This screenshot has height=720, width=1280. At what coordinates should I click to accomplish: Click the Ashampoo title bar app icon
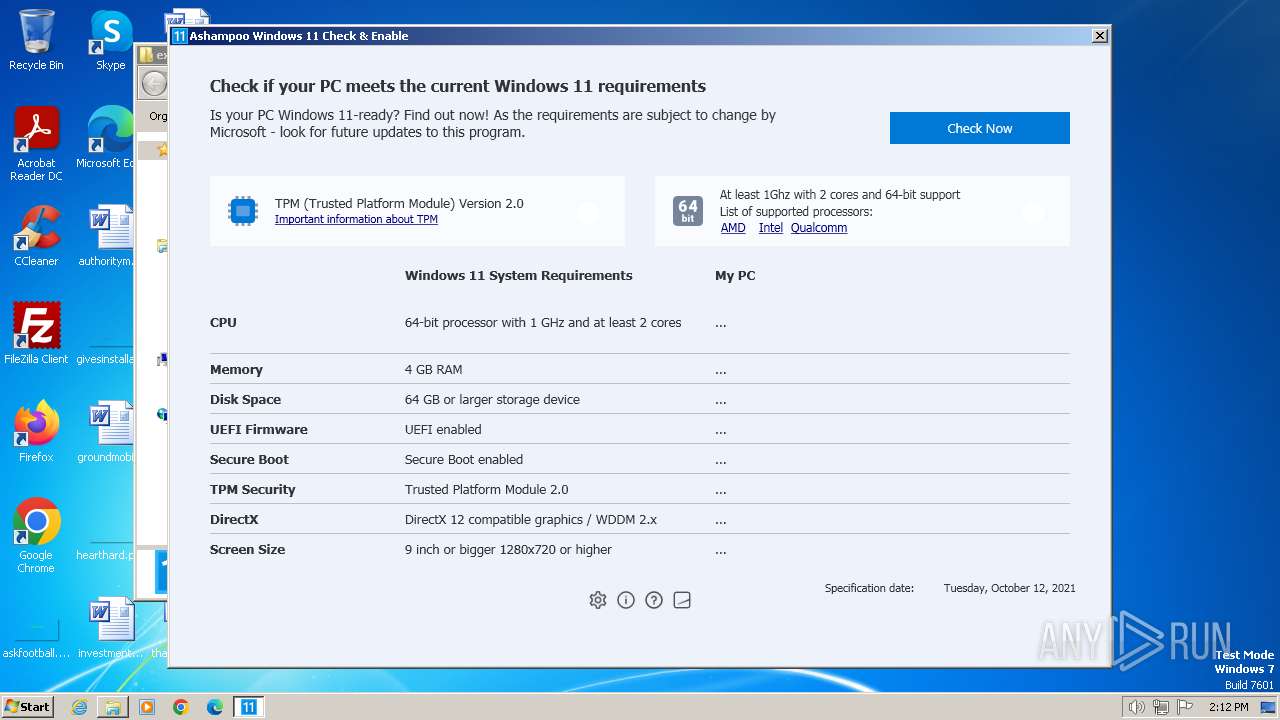[179, 36]
